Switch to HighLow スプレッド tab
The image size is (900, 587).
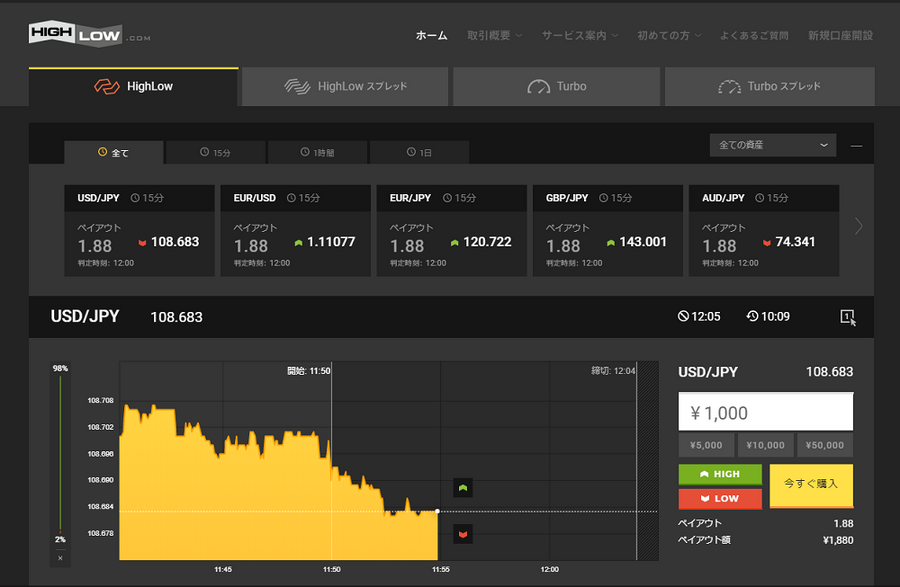point(345,87)
